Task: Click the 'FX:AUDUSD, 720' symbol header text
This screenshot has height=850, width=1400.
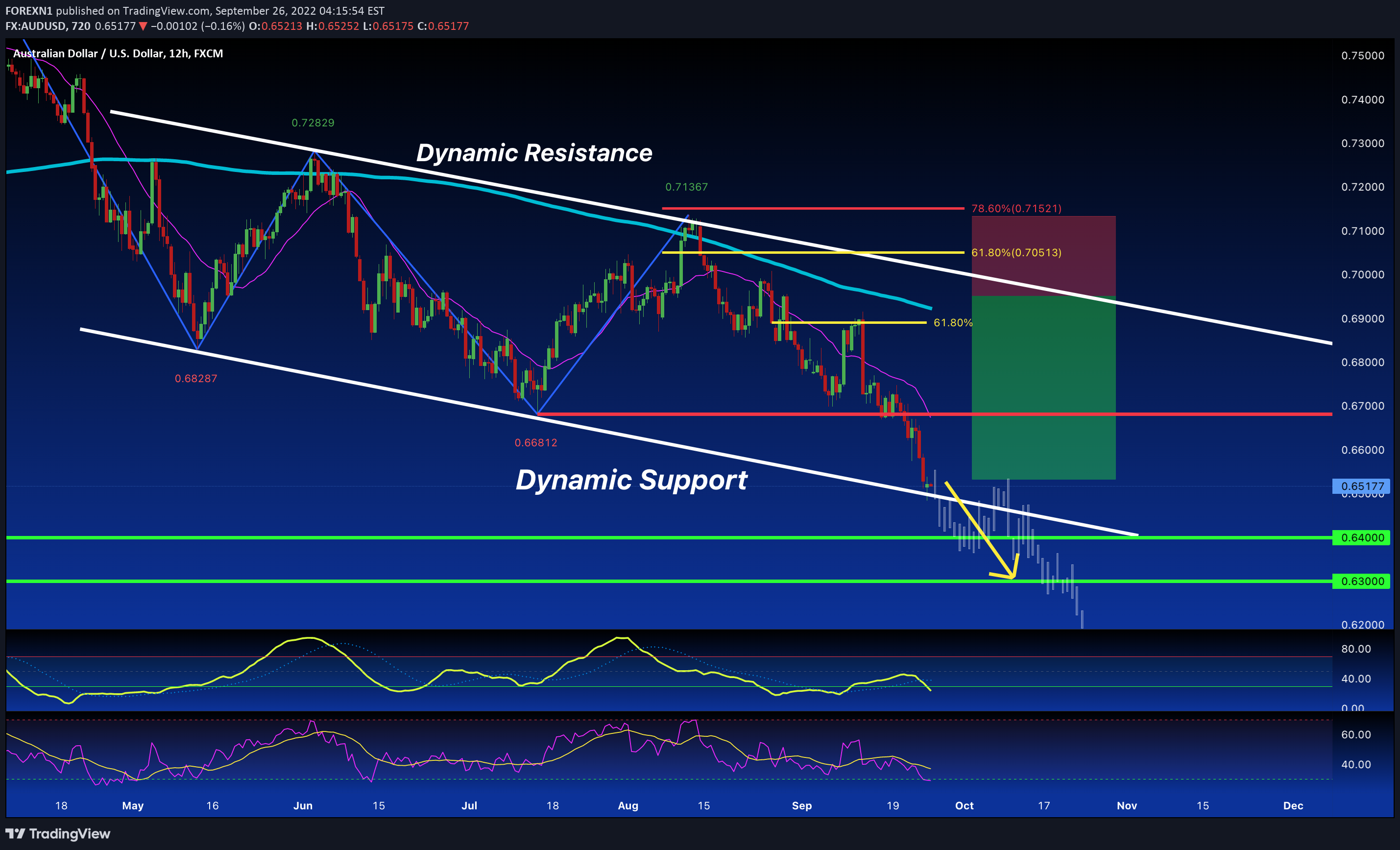Action: (x=48, y=26)
